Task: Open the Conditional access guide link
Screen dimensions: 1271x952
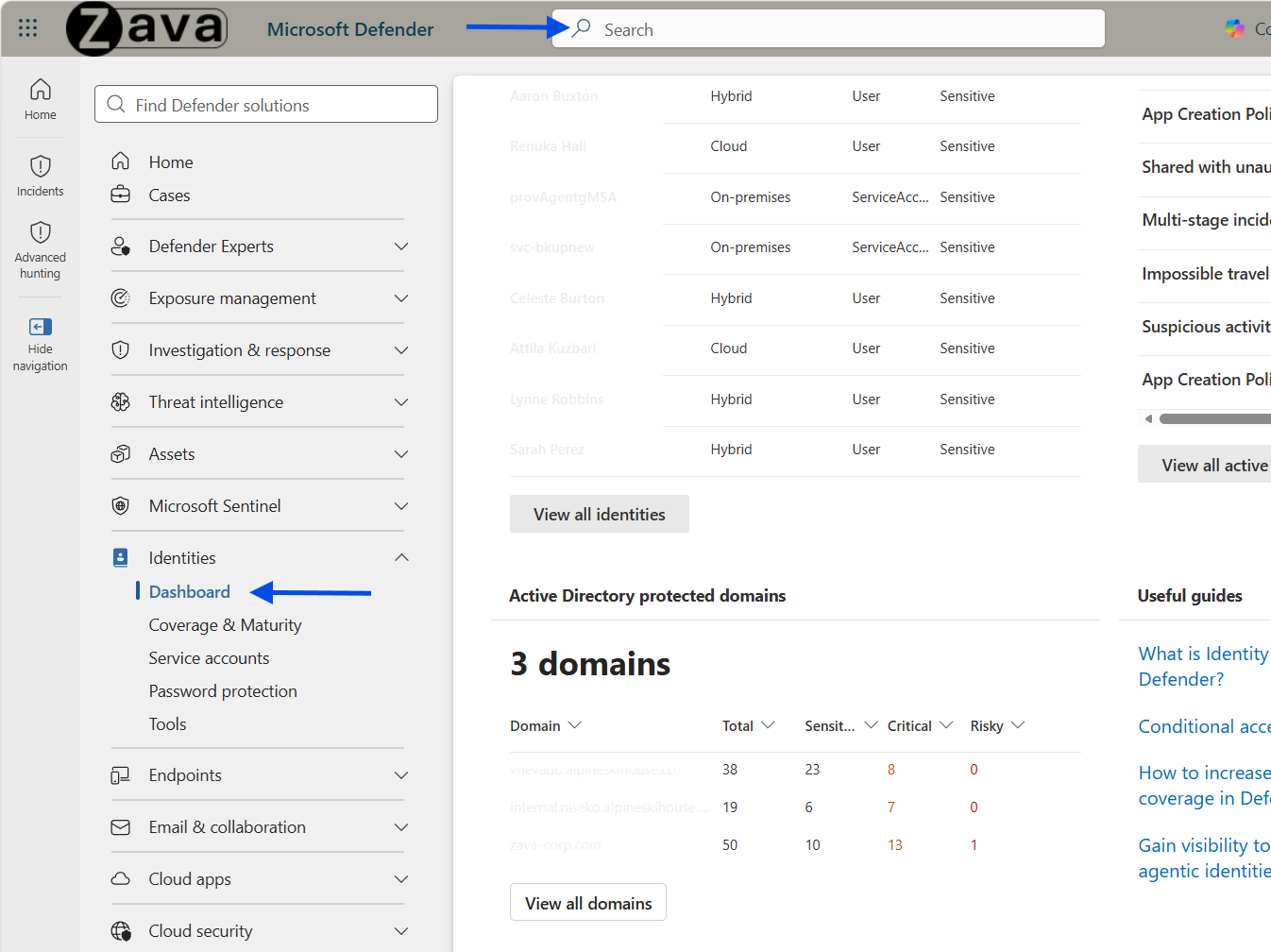Action: tap(1204, 726)
